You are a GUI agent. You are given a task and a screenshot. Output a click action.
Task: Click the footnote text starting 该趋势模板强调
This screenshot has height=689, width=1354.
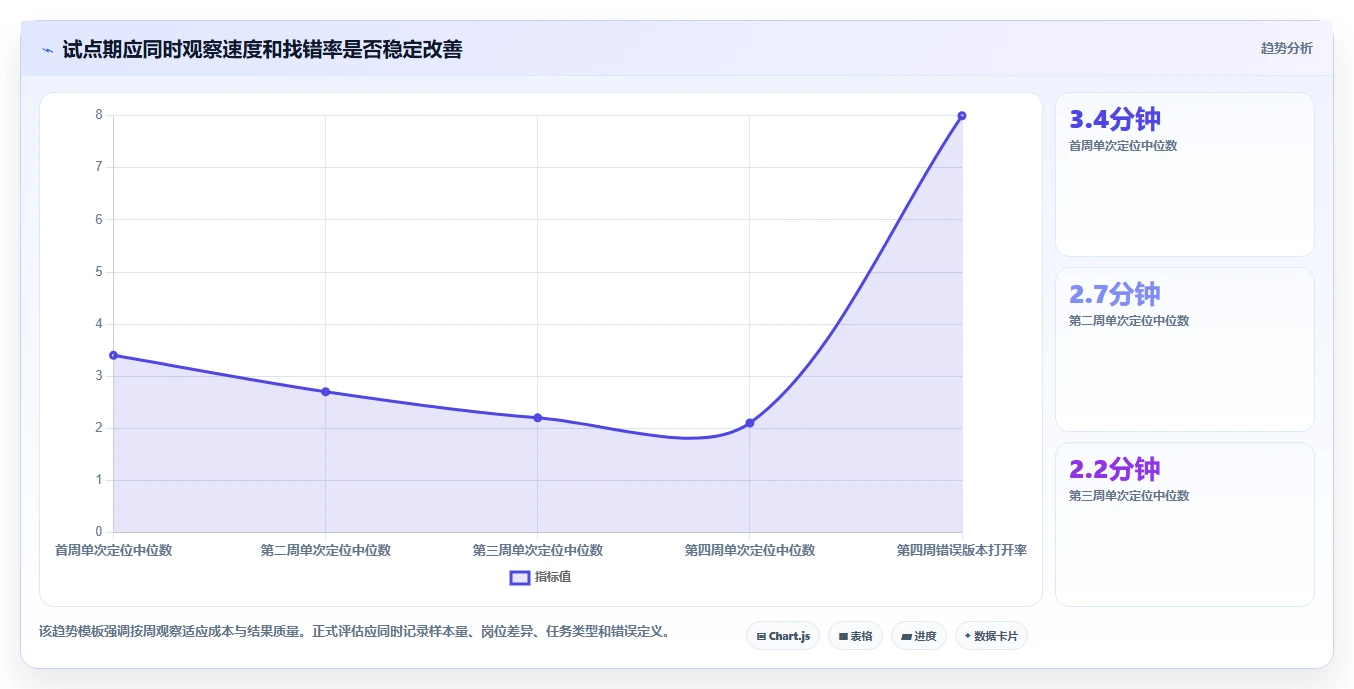click(x=354, y=632)
